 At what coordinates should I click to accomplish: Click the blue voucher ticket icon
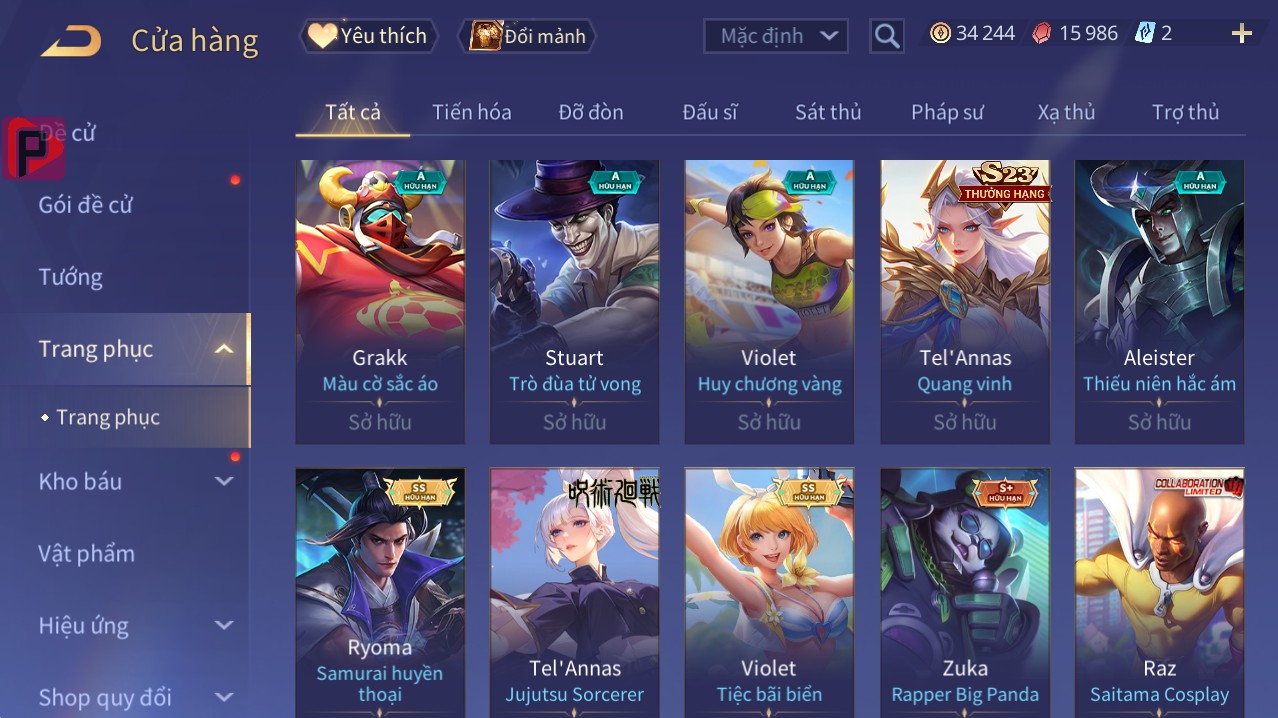1145,33
